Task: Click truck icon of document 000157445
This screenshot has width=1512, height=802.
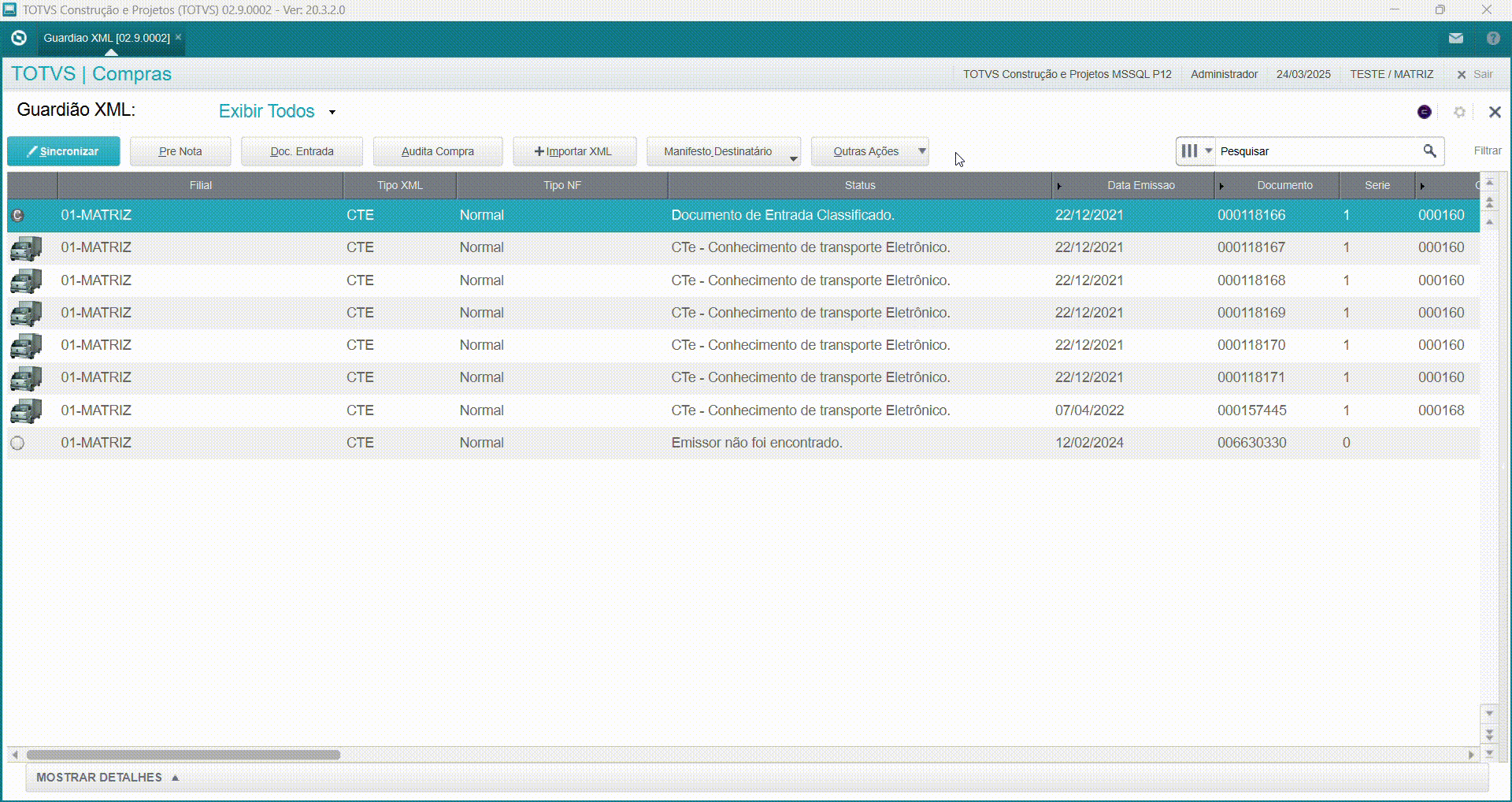Action: click(x=26, y=411)
